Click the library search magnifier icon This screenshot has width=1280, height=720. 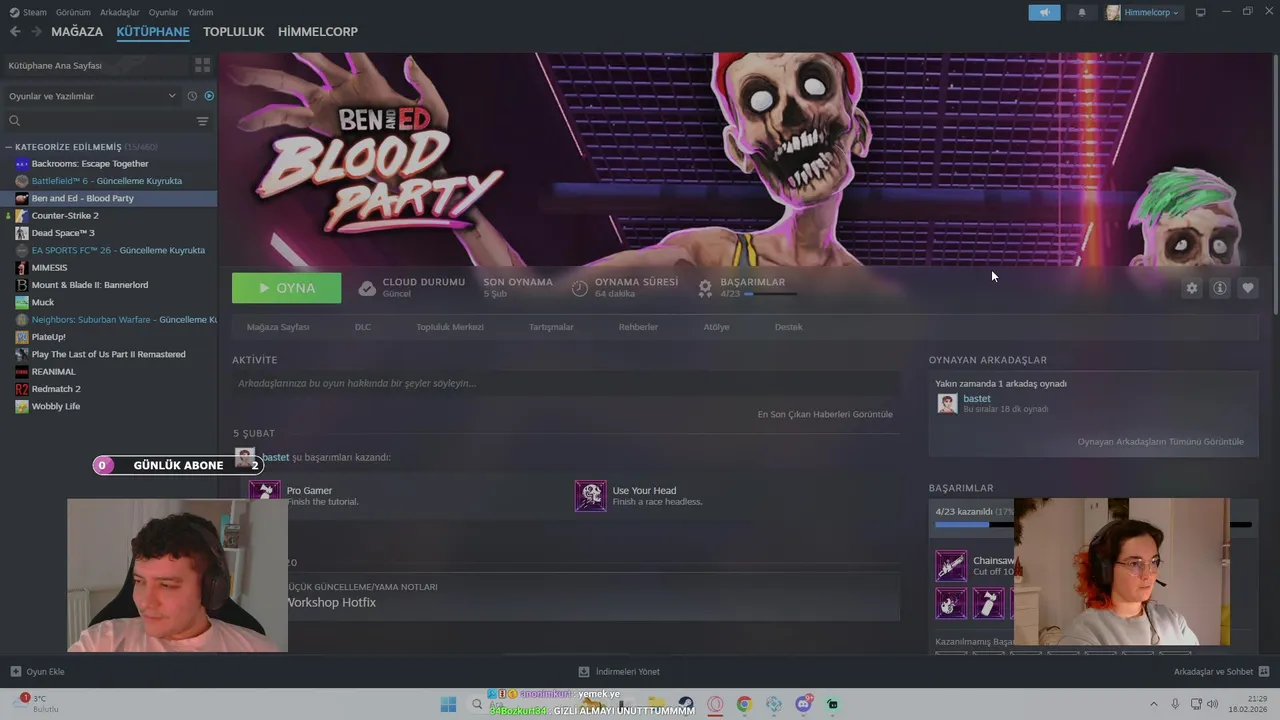pyautogui.click(x=14, y=121)
